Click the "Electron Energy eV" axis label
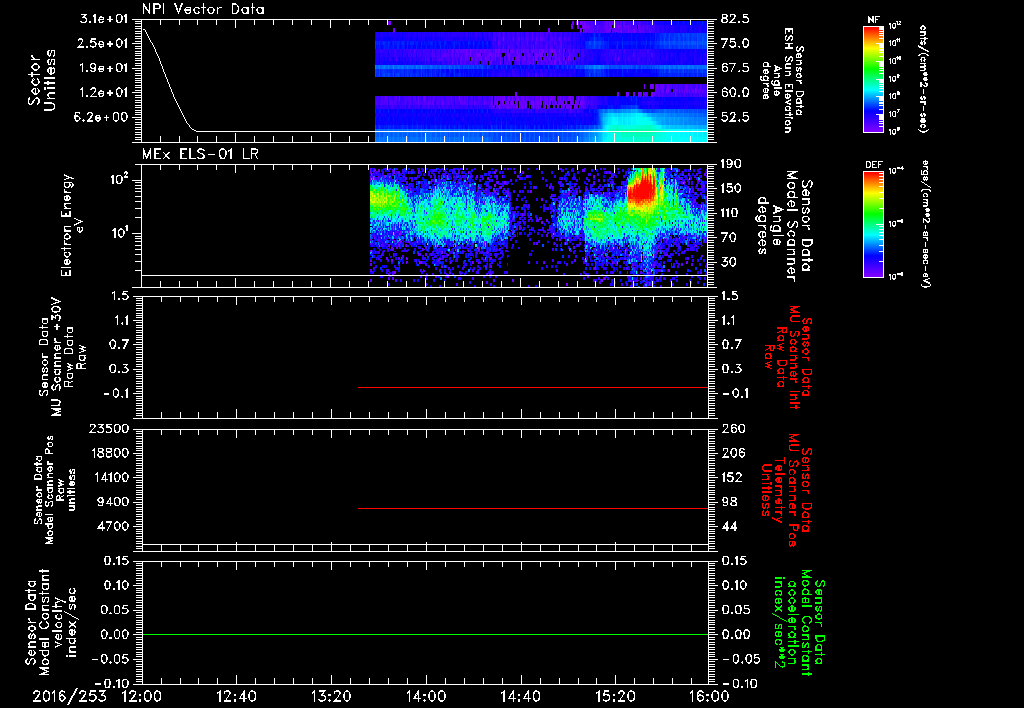 [73, 225]
